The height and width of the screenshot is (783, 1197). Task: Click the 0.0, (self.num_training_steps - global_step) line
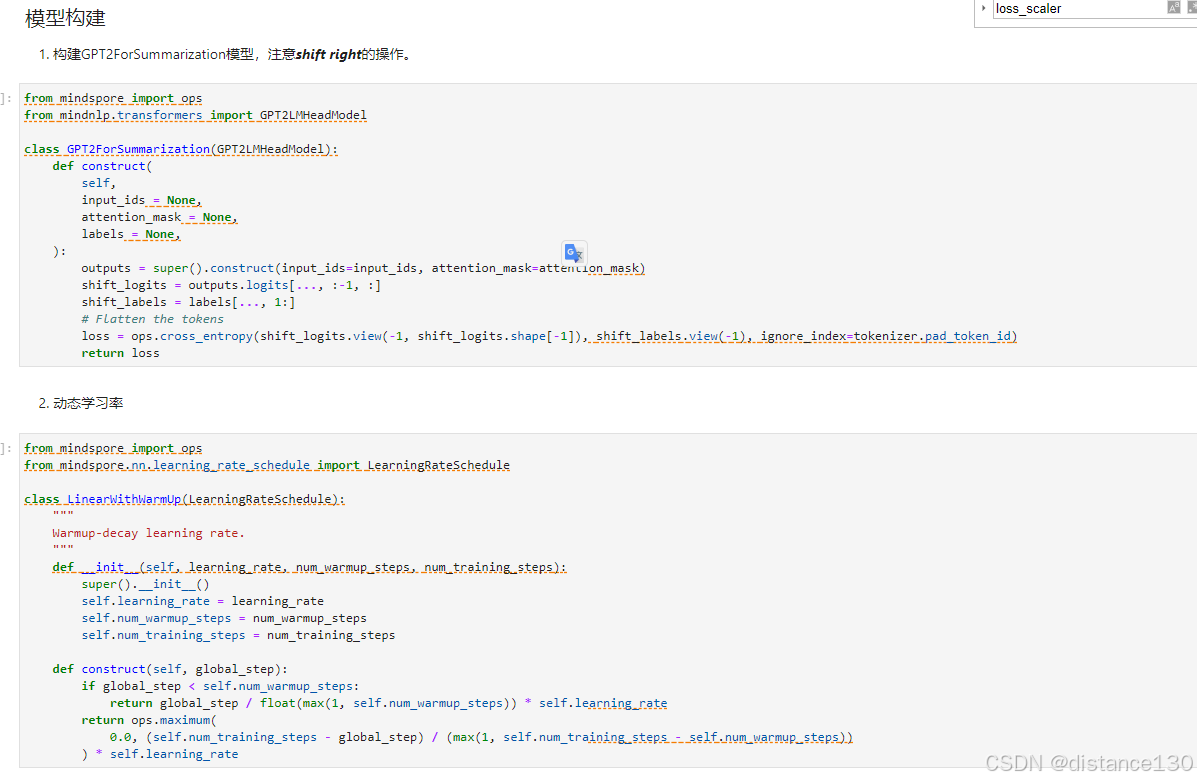481,737
